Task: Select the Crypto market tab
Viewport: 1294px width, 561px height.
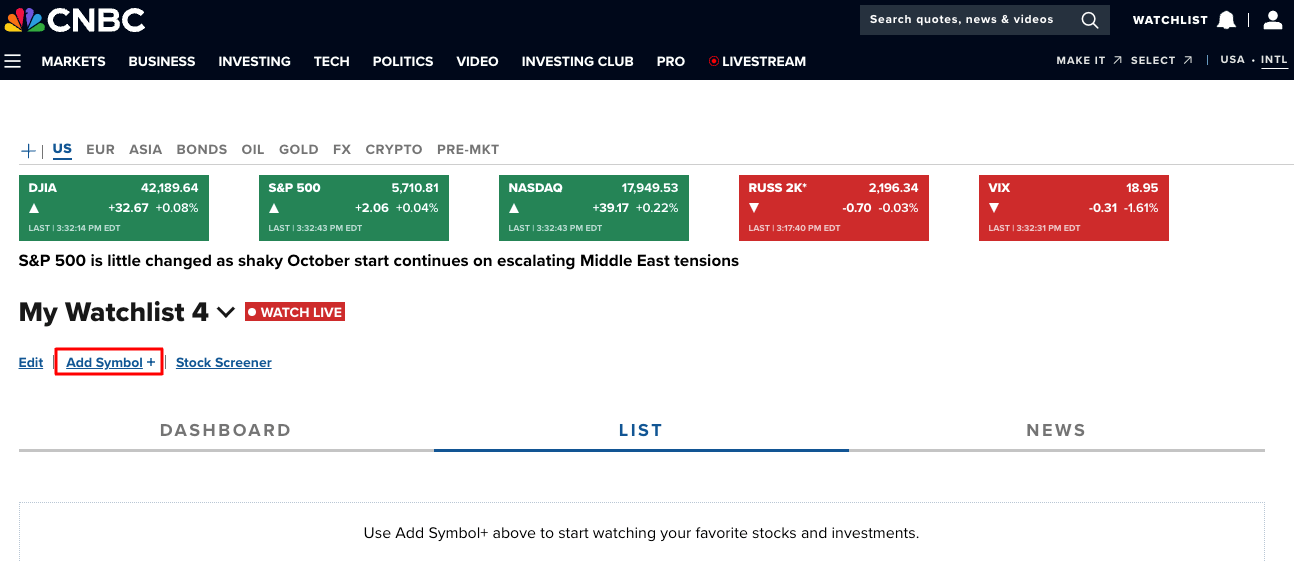Action: pos(393,149)
